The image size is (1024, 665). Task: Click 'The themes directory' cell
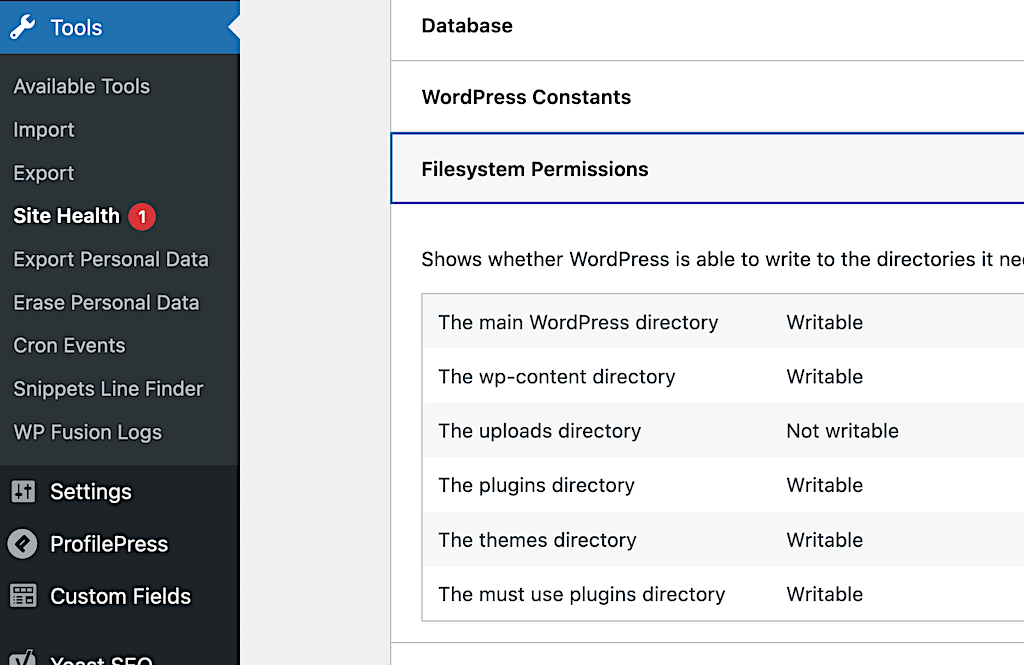pyautogui.click(x=537, y=540)
